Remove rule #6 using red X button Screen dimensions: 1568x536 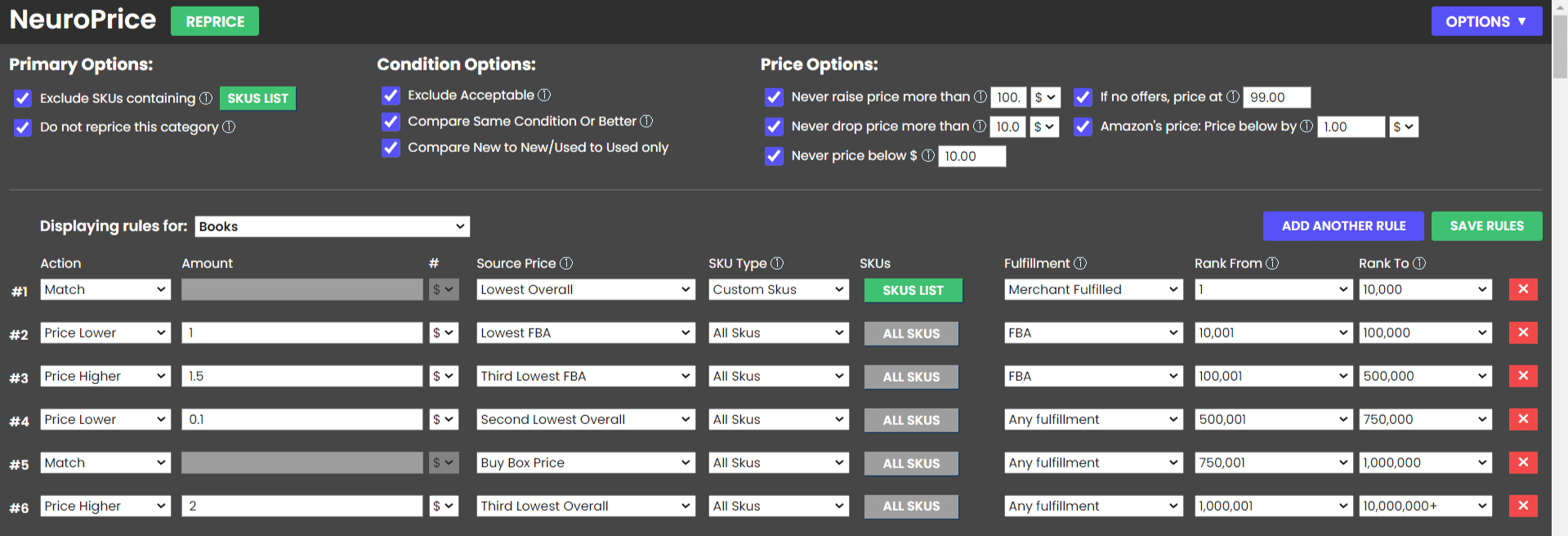[1523, 506]
